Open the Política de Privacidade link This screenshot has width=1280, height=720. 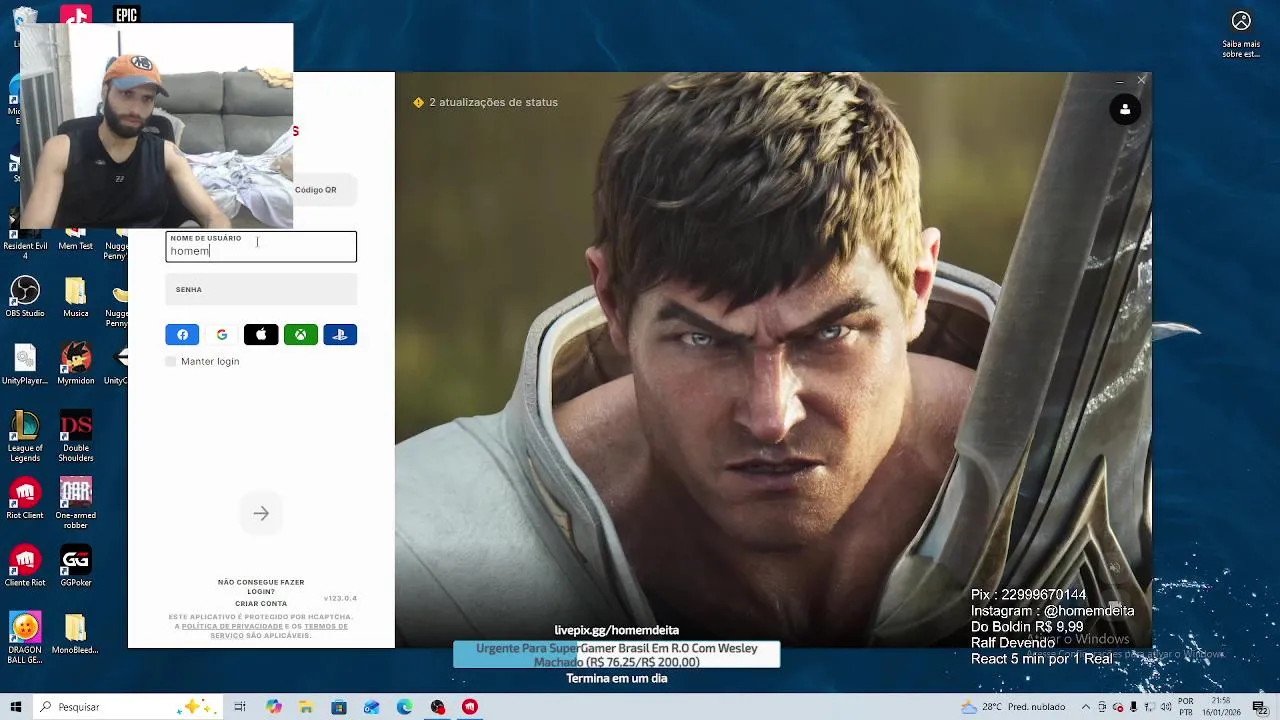coord(232,626)
